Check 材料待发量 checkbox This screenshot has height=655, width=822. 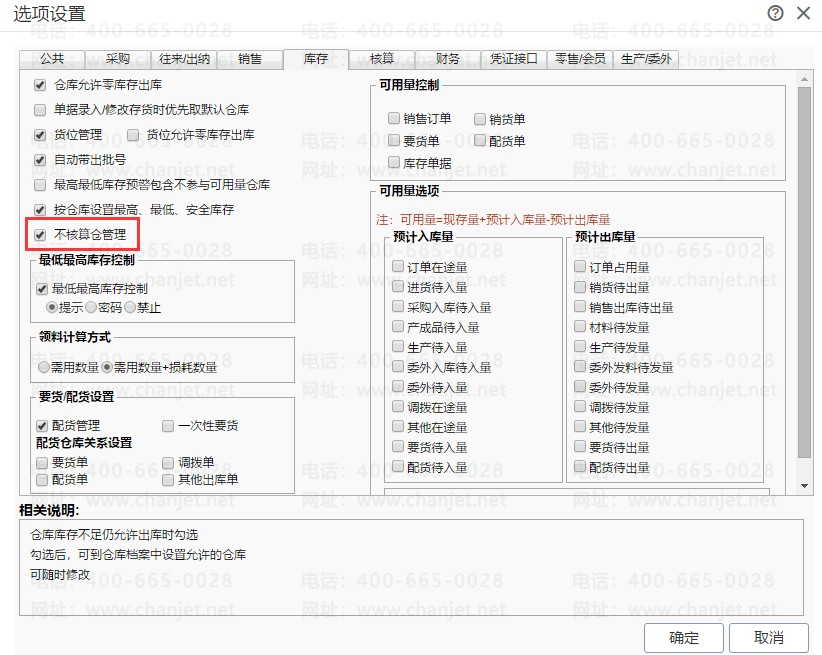580,327
